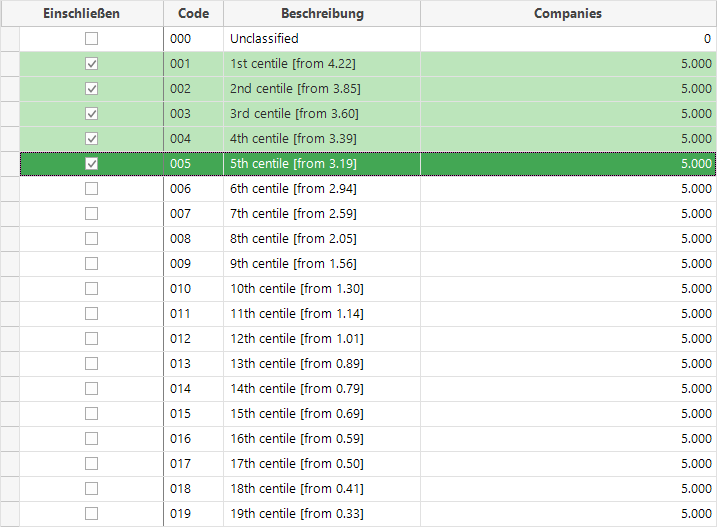Check the Unclassified row checkbox
Viewport: 717px width, 527px height.
click(91, 38)
